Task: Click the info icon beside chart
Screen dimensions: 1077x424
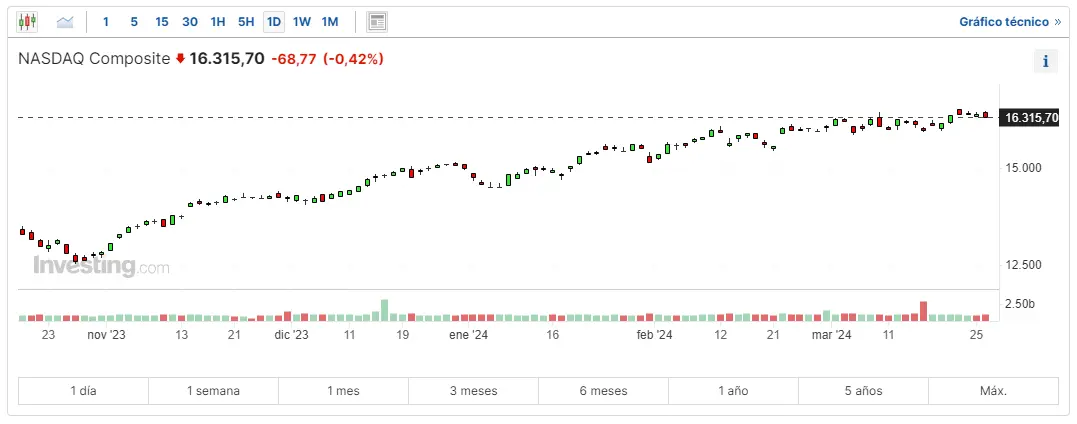Action: point(1045,61)
